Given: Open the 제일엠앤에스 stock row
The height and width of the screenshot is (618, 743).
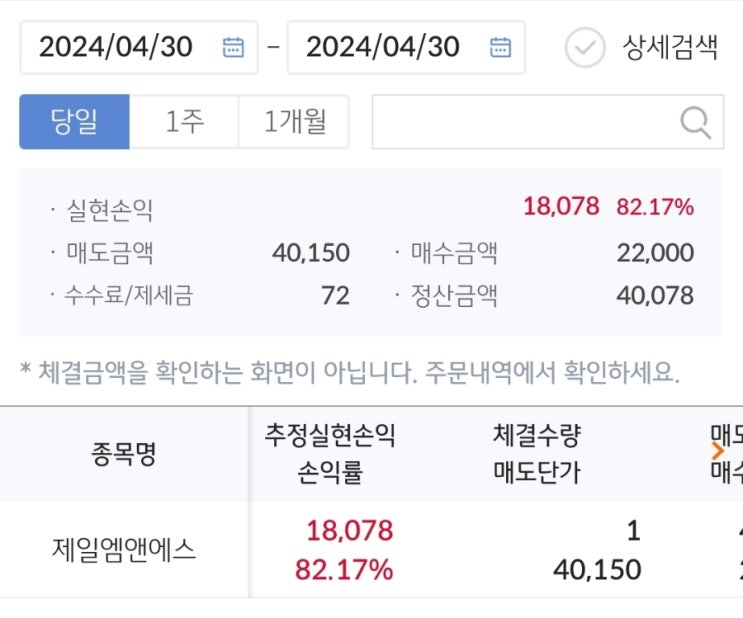Looking at the screenshot, I should point(124,549).
